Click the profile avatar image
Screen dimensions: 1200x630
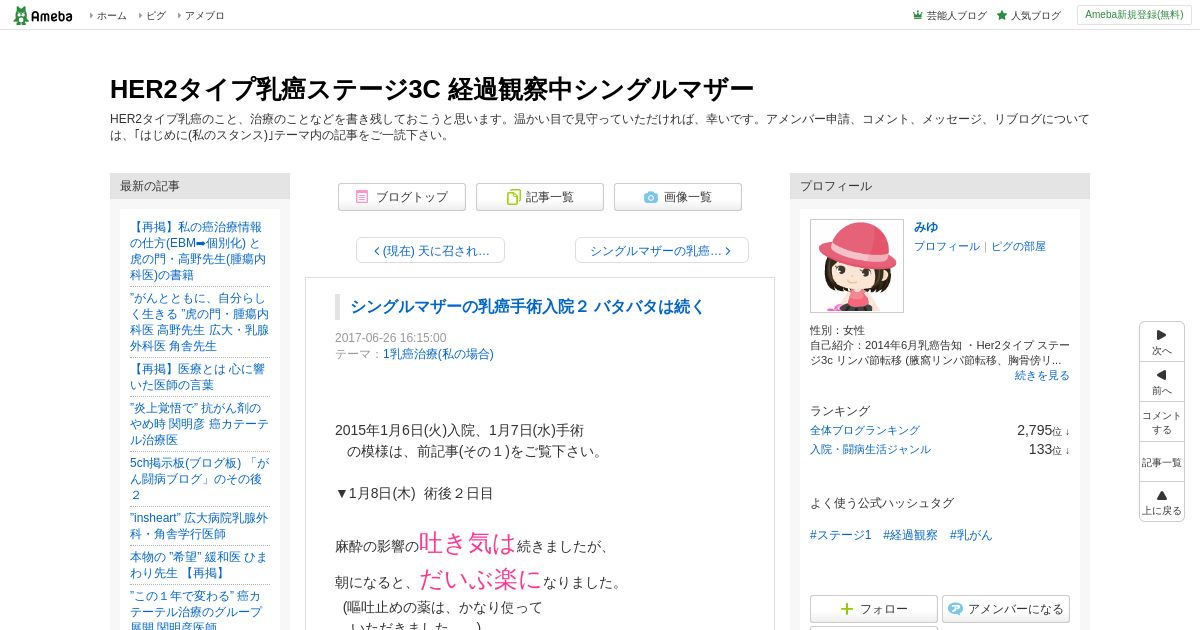coord(857,266)
